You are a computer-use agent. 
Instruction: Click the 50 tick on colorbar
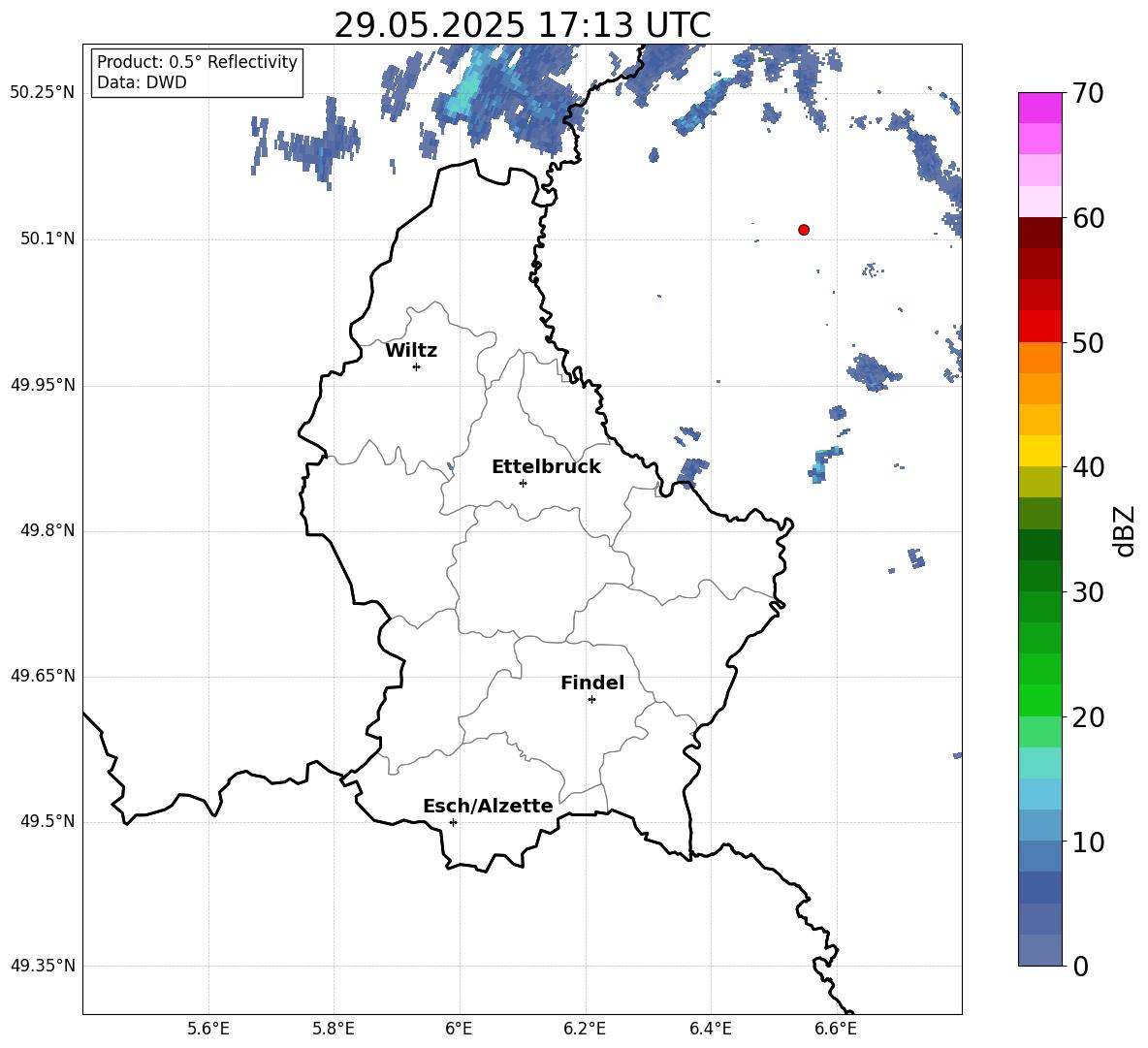click(x=1089, y=342)
